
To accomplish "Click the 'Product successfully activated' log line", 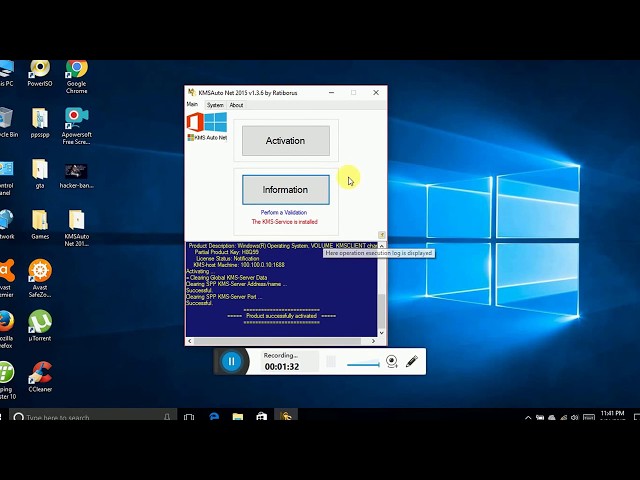I will (282, 316).
